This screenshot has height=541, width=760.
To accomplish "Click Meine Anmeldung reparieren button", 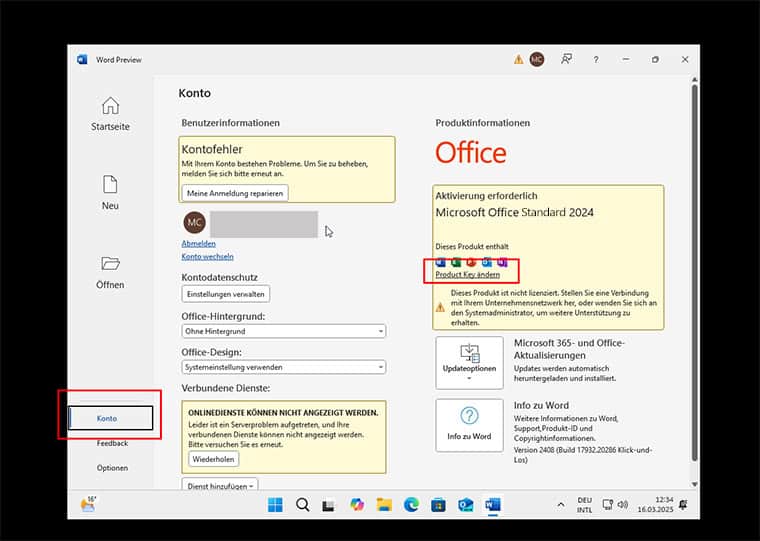I will pyautogui.click(x=234, y=193).
